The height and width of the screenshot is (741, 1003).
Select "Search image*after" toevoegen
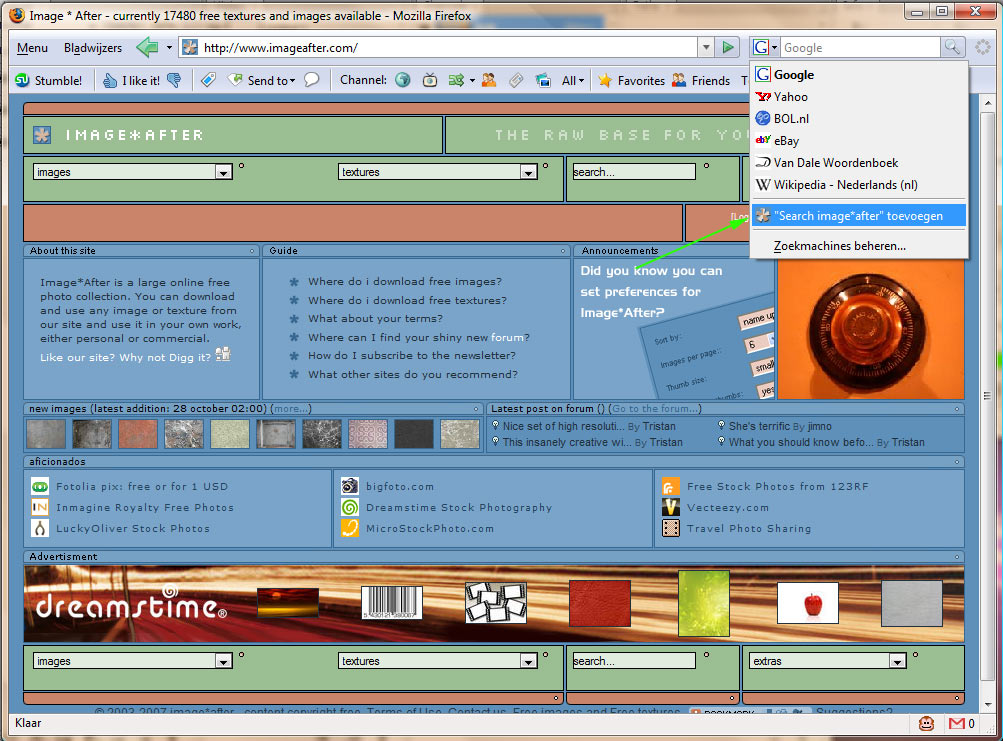(859, 216)
